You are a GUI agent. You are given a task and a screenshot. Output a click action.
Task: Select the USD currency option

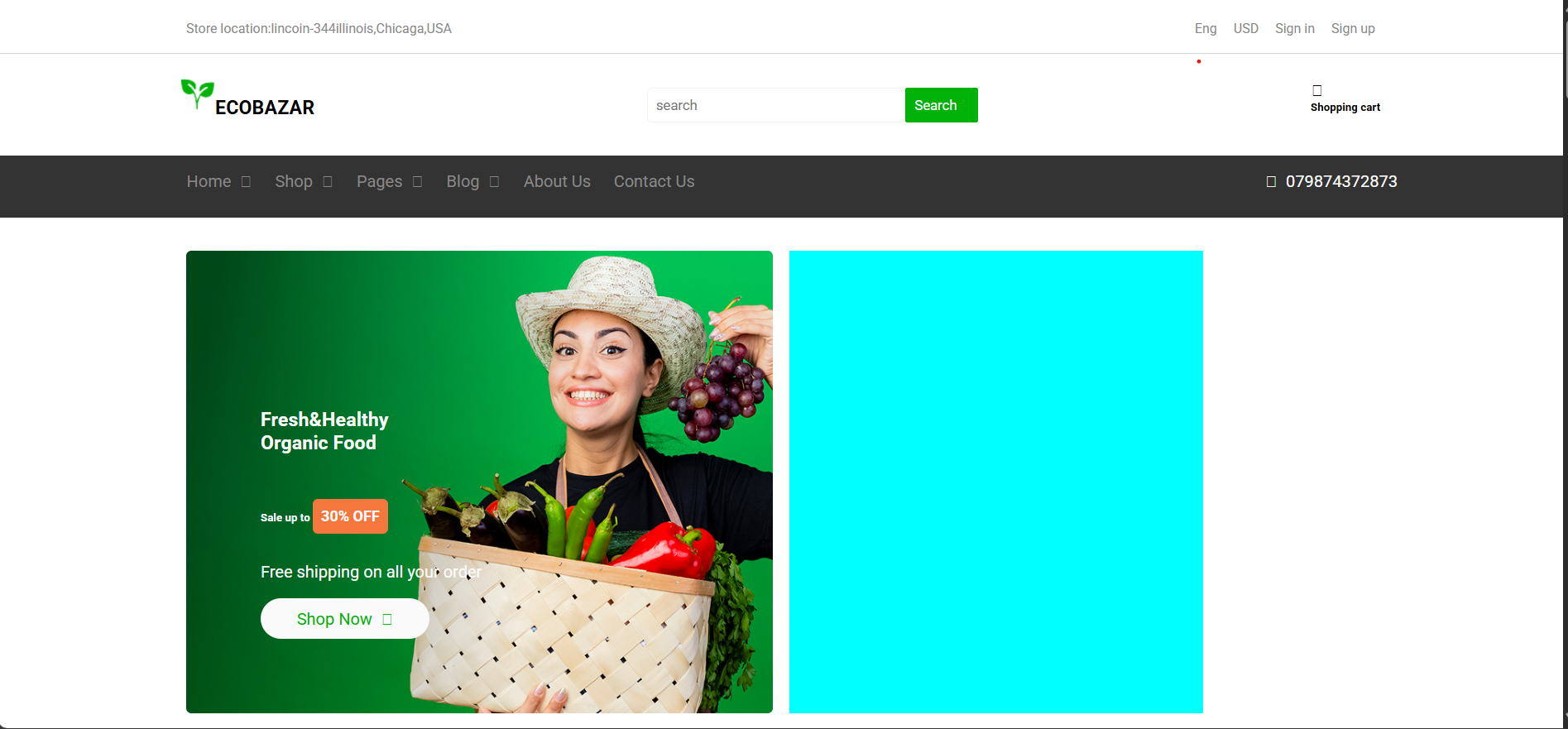[1245, 28]
